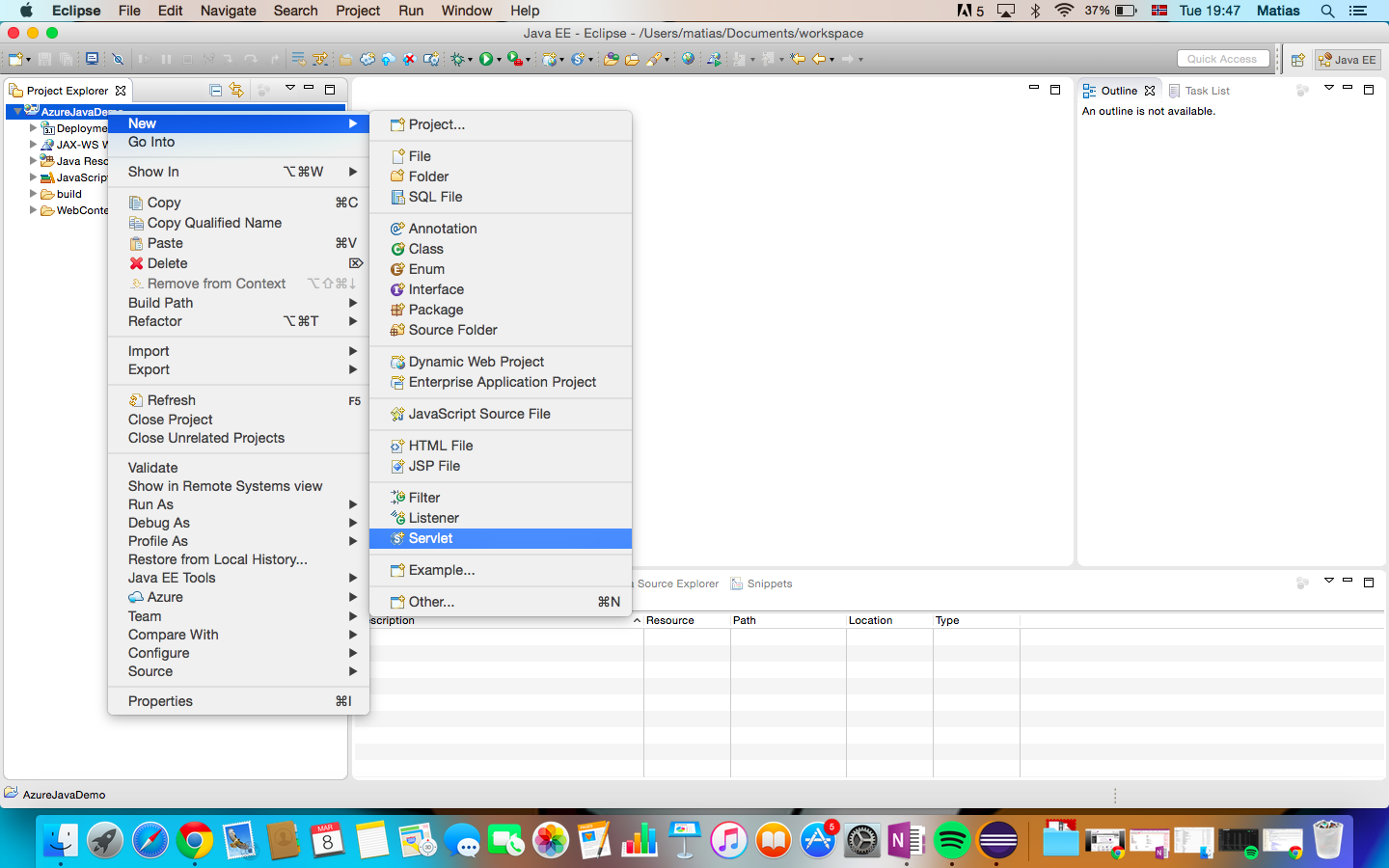This screenshot has height=868, width=1389.
Task: Click the Type column header
Action: tap(976, 620)
